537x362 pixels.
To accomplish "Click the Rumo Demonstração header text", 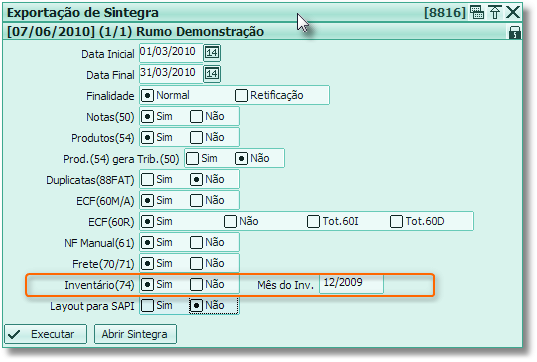I will pos(200,32).
